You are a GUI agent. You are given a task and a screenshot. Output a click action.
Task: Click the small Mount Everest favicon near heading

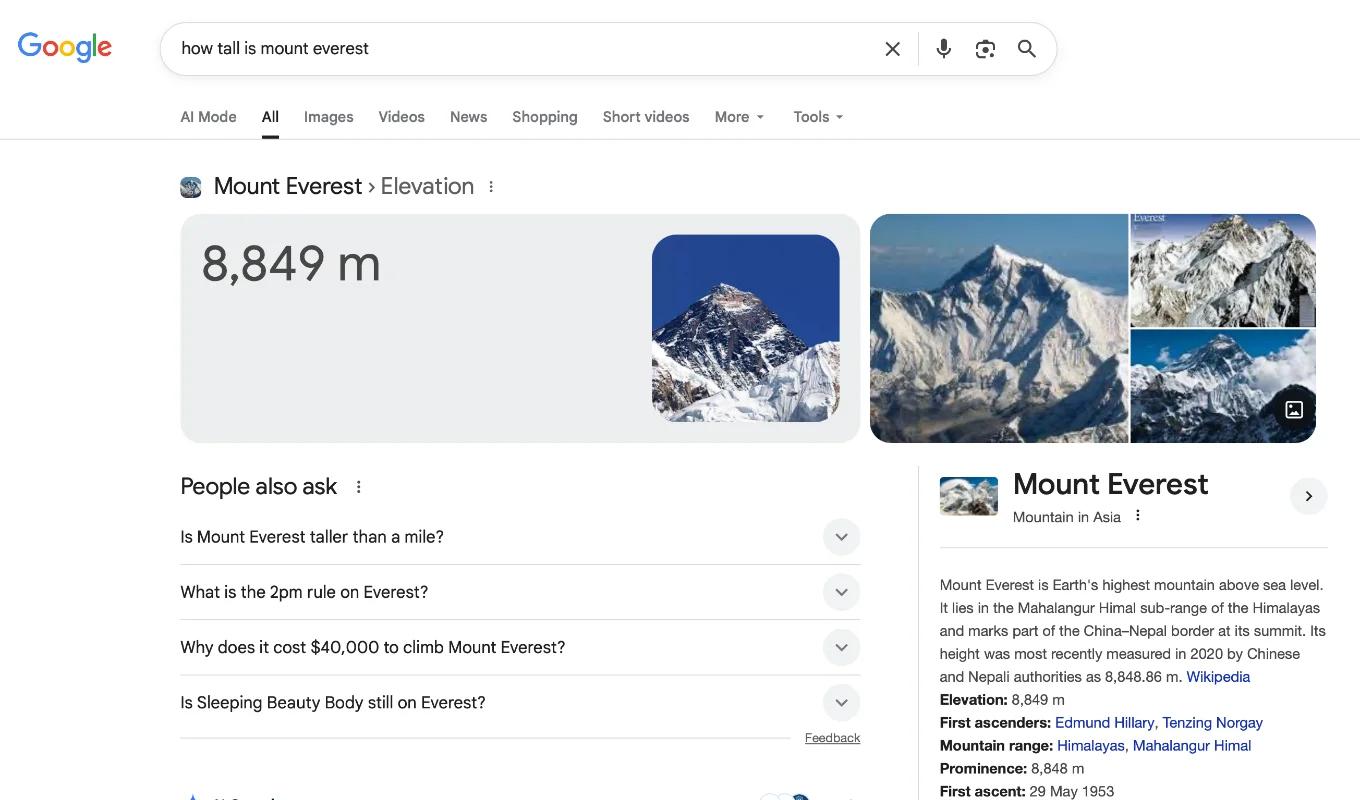191,187
